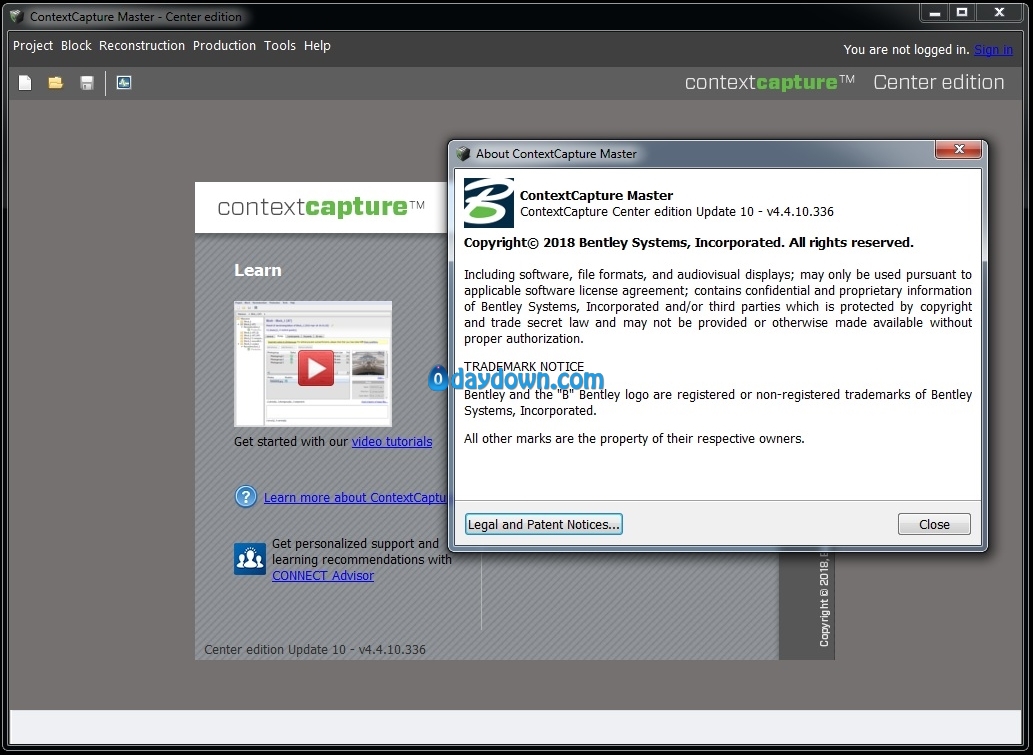The height and width of the screenshot is (755, 1033).
Task: Click the Open project folder icon
Action: (55, 82)
